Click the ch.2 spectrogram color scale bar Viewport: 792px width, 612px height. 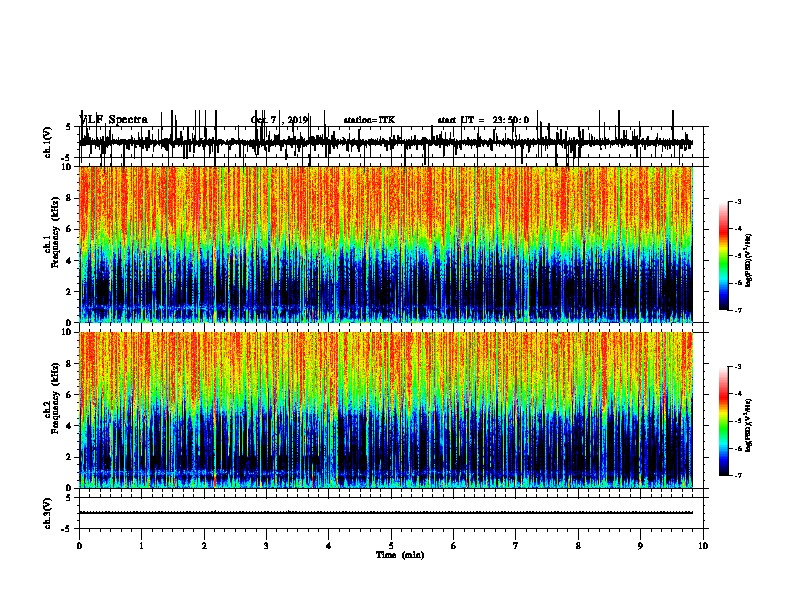pyautogui.click(x=723, y=421)
